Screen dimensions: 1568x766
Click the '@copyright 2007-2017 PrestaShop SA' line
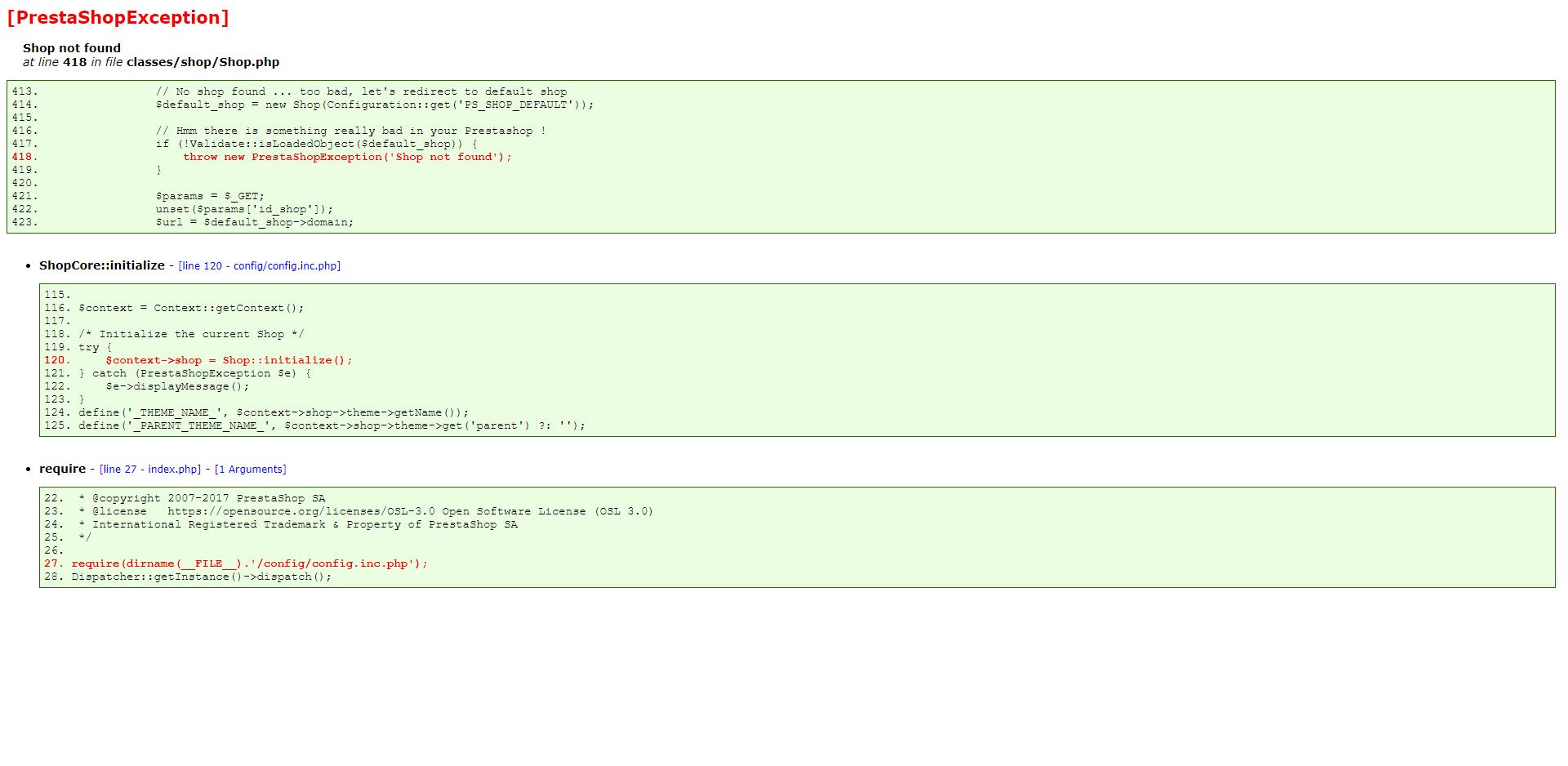tap(202, 498)
